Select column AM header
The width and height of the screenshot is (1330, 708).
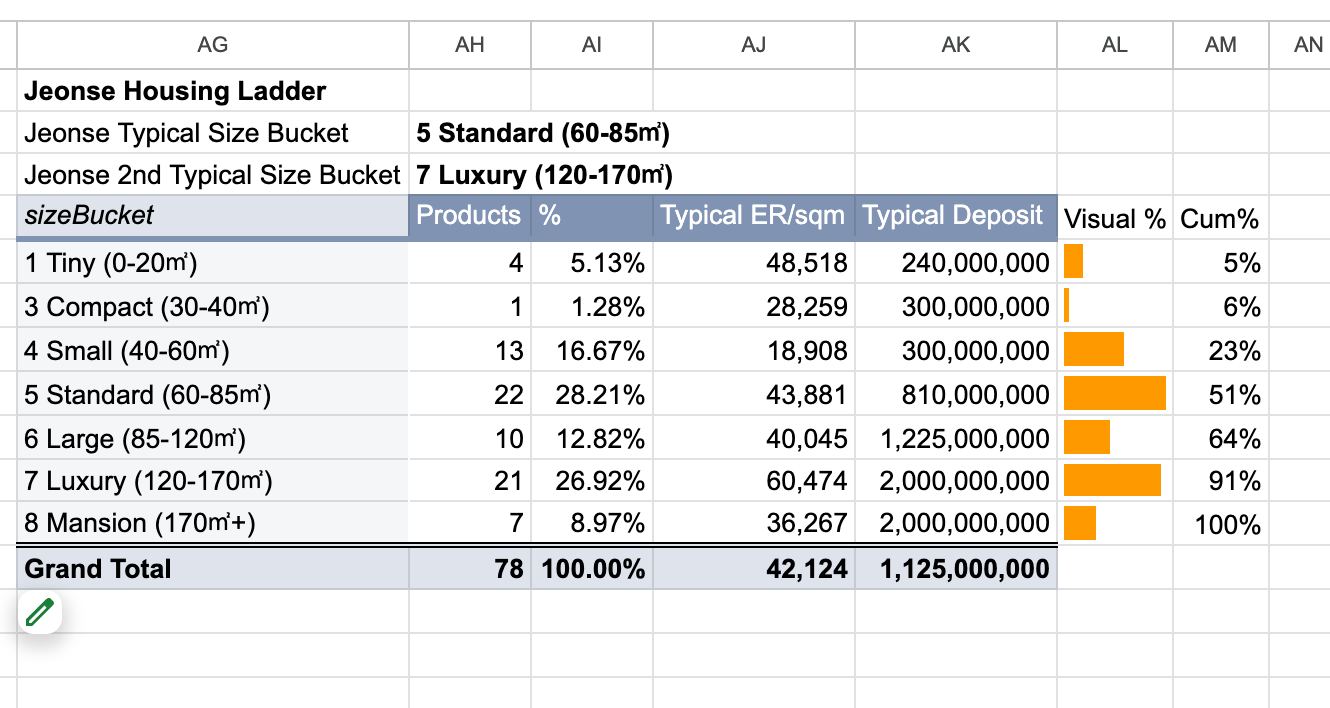1221,45
